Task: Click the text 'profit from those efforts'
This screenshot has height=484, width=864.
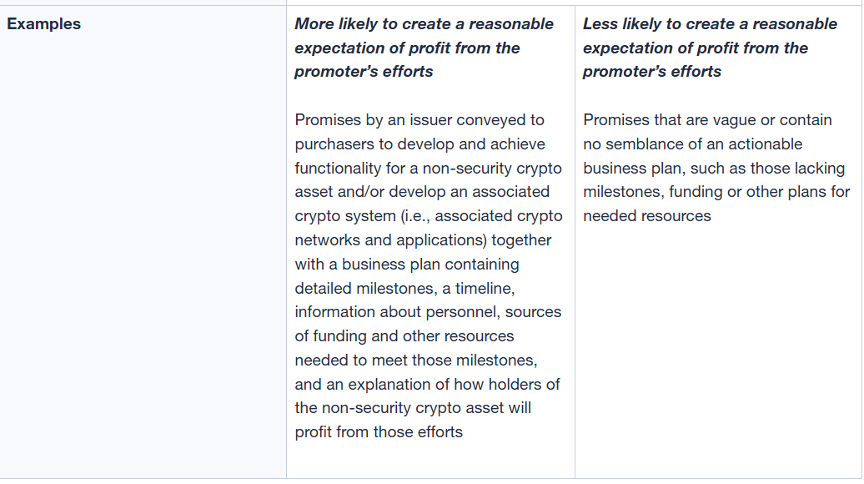Action: point(378,432)
